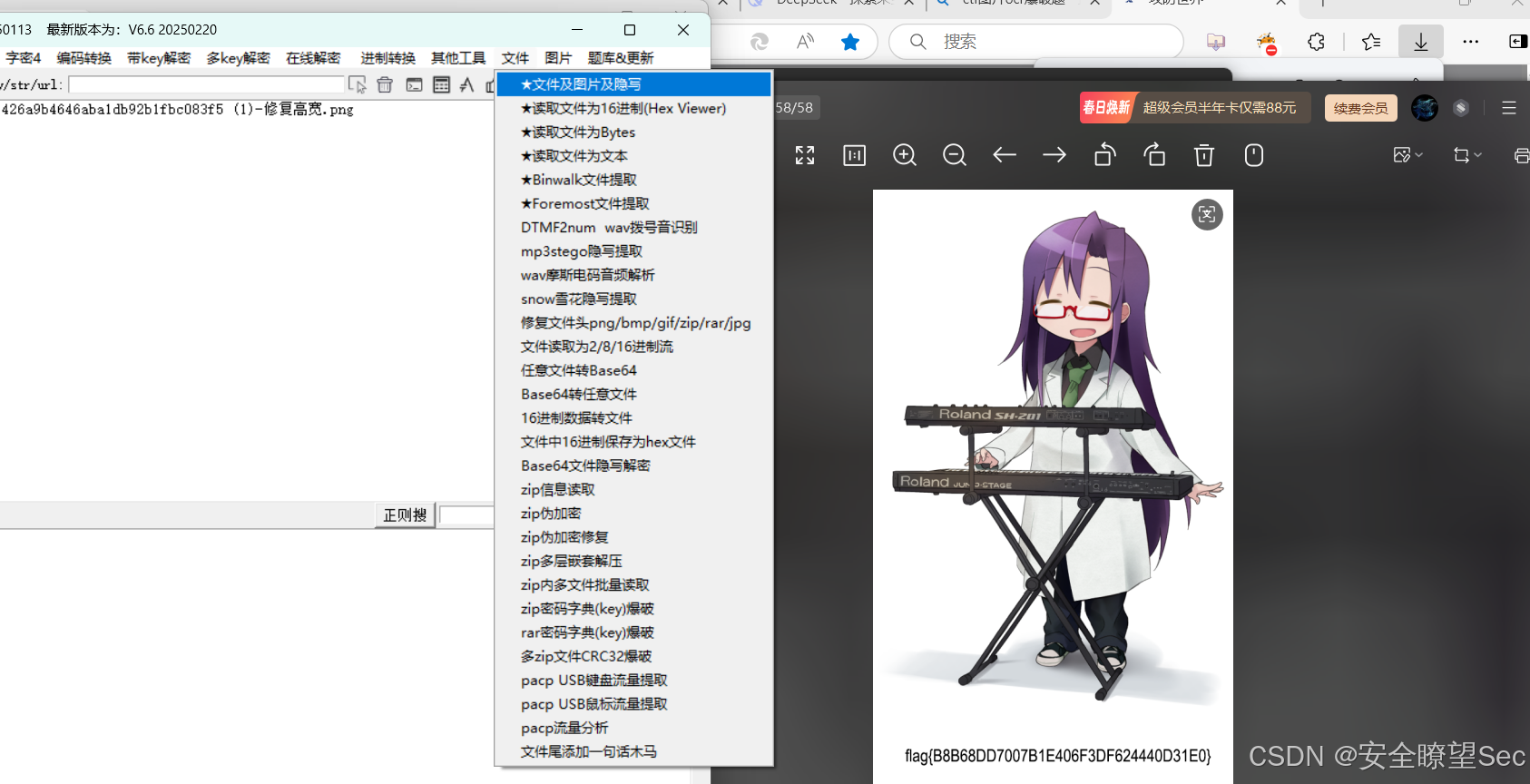Delete the current image in the viewer
The width and height of the screenshot is (1530, 784).
point(1204,155)
